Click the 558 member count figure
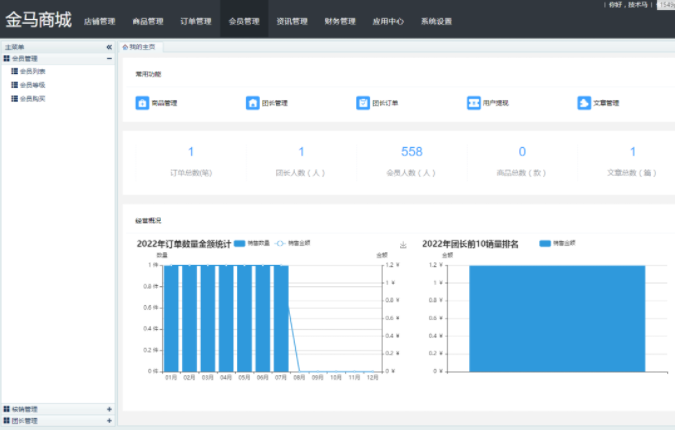675x430 pixels. click(411, 152)
